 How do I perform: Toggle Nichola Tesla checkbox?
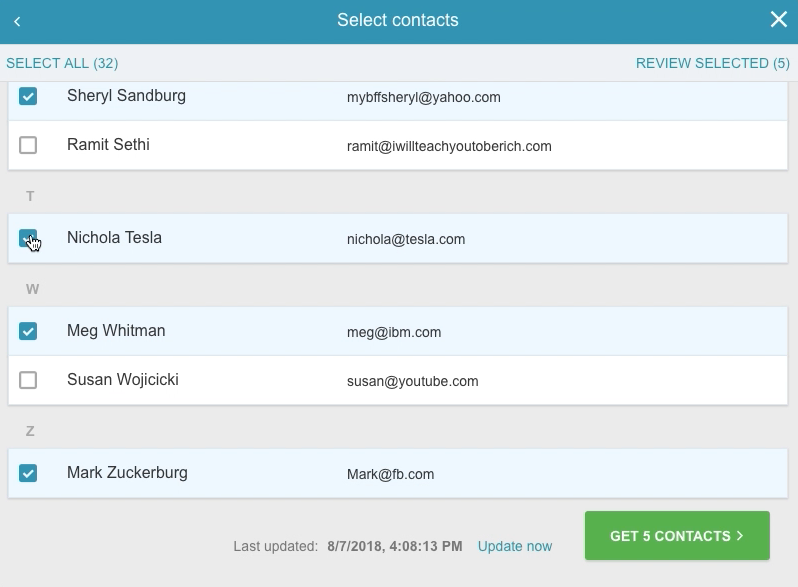click(x=28, y=238)
